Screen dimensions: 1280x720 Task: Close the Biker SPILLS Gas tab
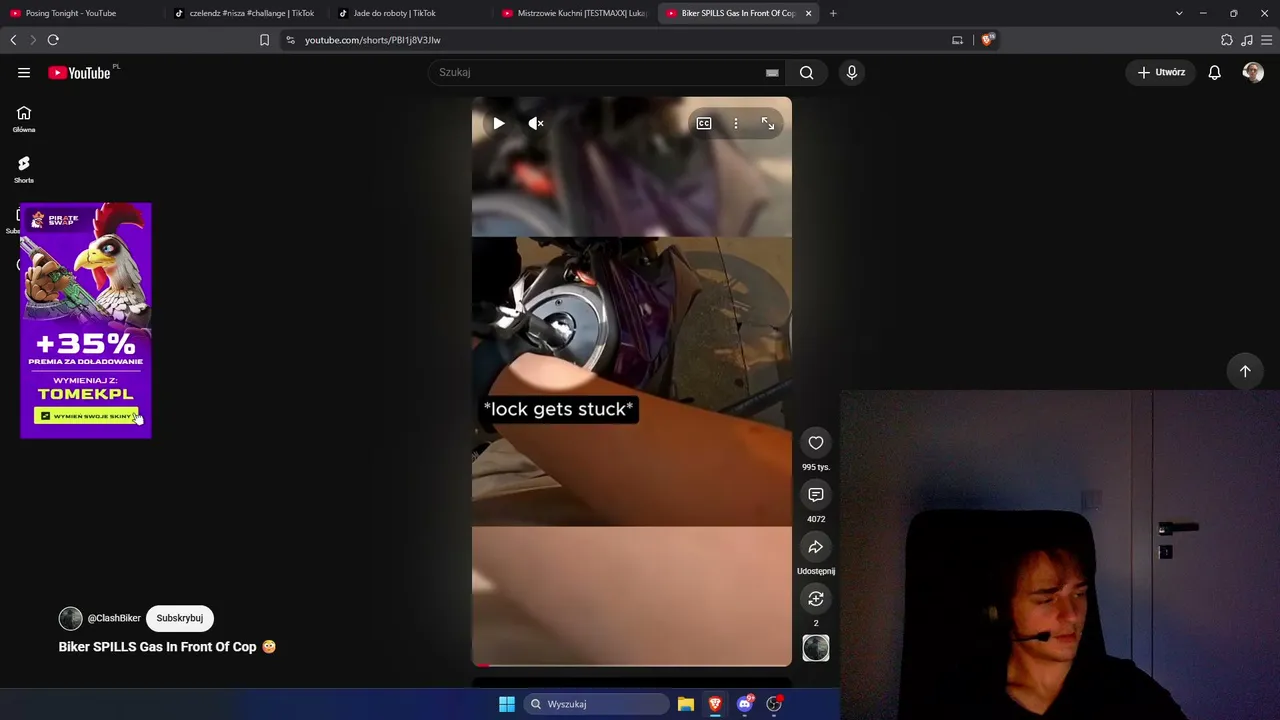point(808,13)
